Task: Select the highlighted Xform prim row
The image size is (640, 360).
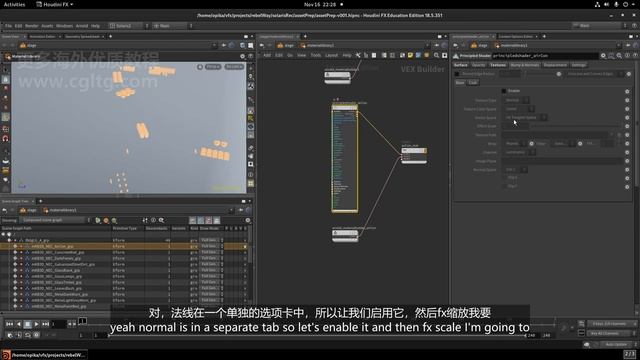Action: (x=124, y=247)
